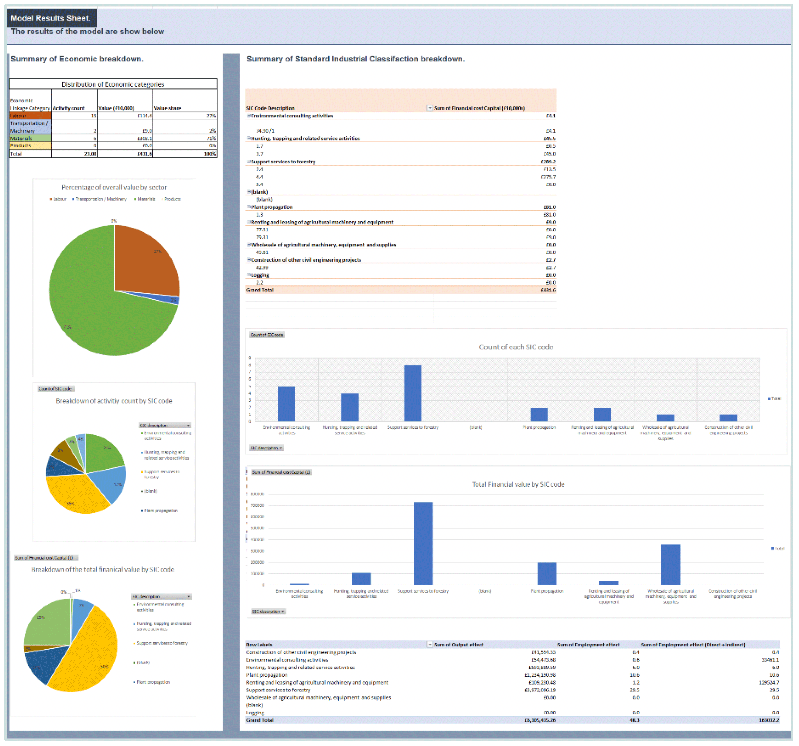Select the Grand Total row in SIC pivot table
The width and height of the screenshot is (799, 746).
(x=401, y=290)
